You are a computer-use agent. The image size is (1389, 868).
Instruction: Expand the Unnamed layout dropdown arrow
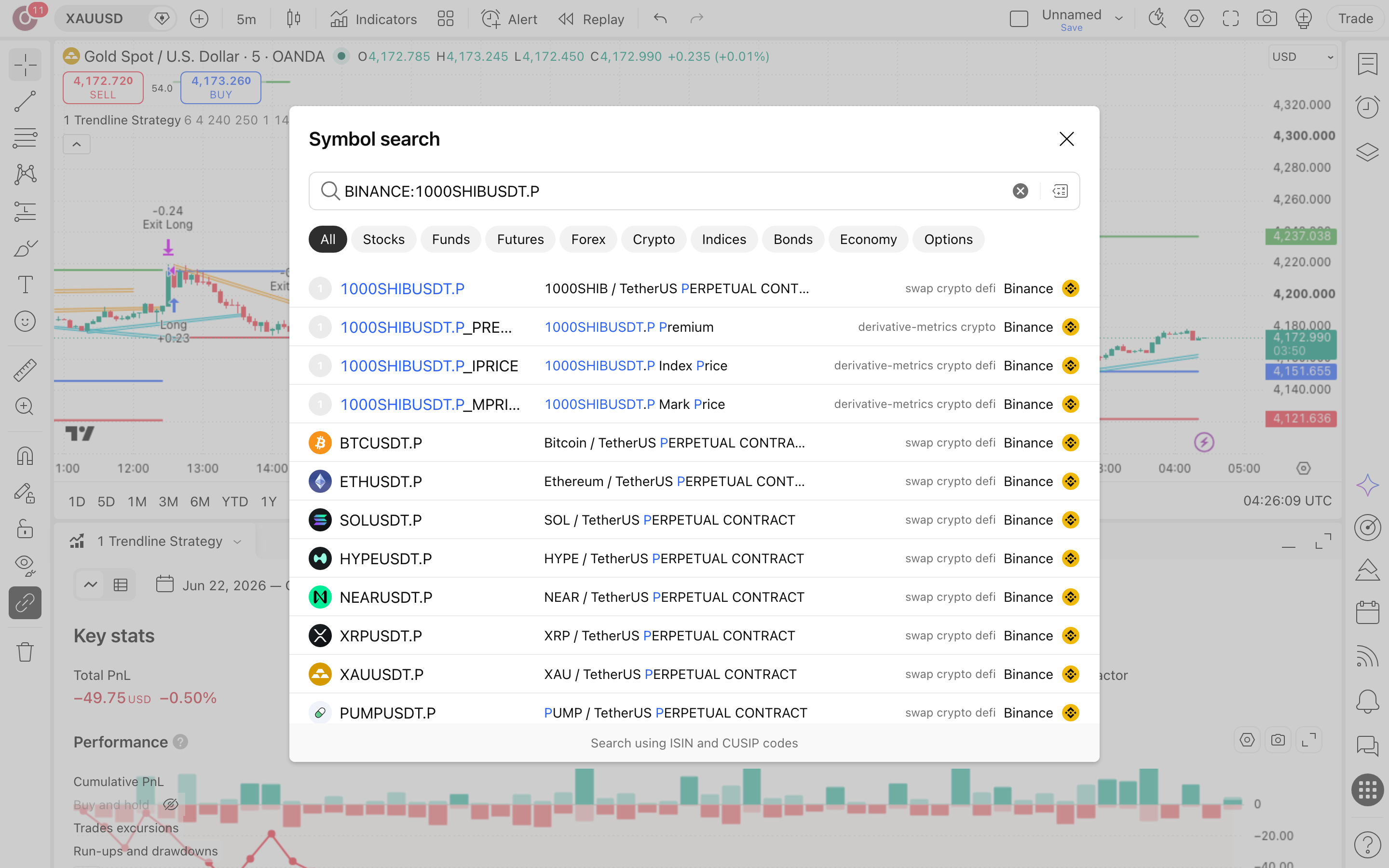pos(1118,19)
